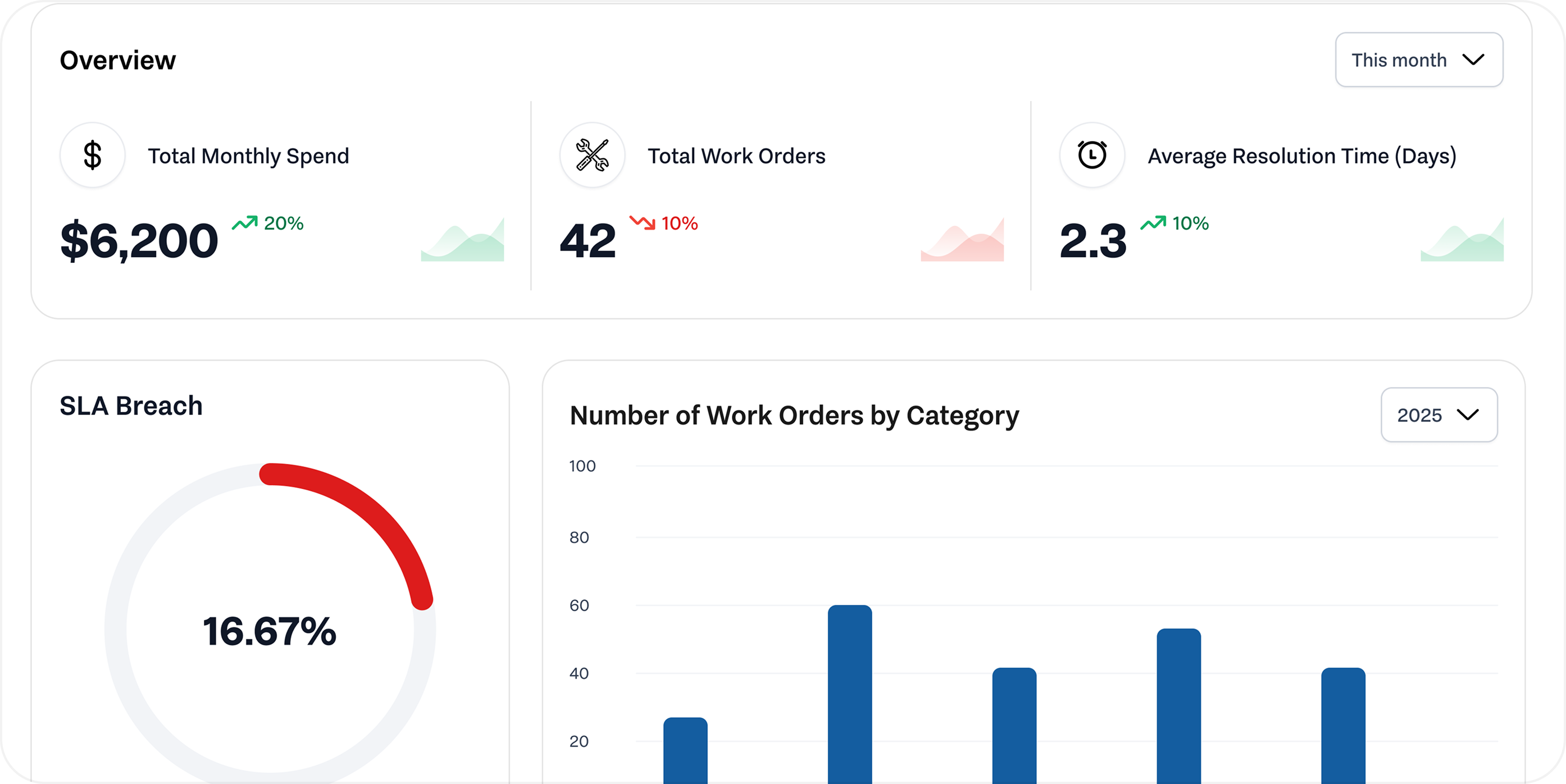1566x784 pixels.
Task: Click the 42 total work orders value
Action: 588,241
